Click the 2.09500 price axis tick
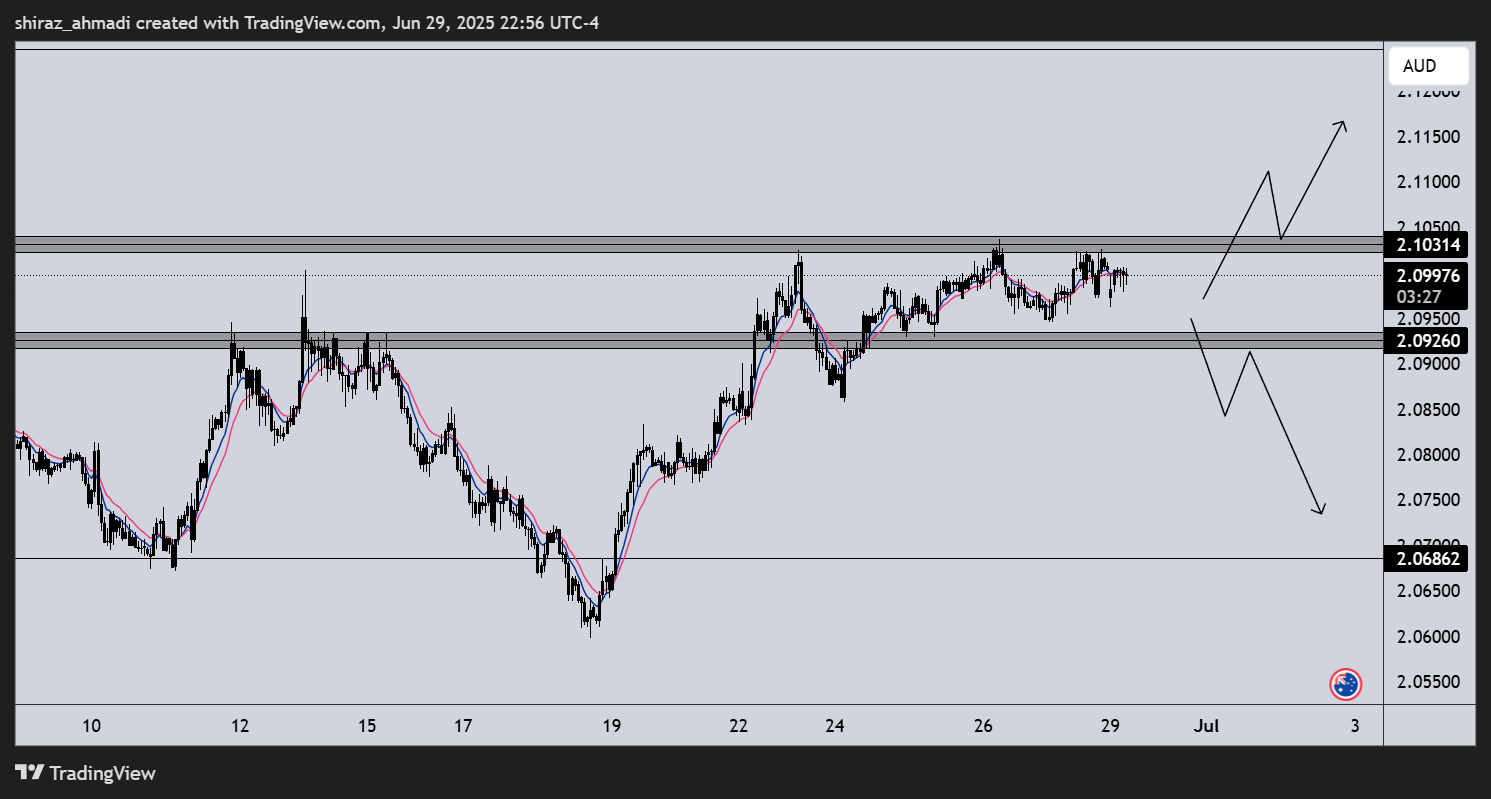This screenshot has width=1491, height=799. [1430, 319]
